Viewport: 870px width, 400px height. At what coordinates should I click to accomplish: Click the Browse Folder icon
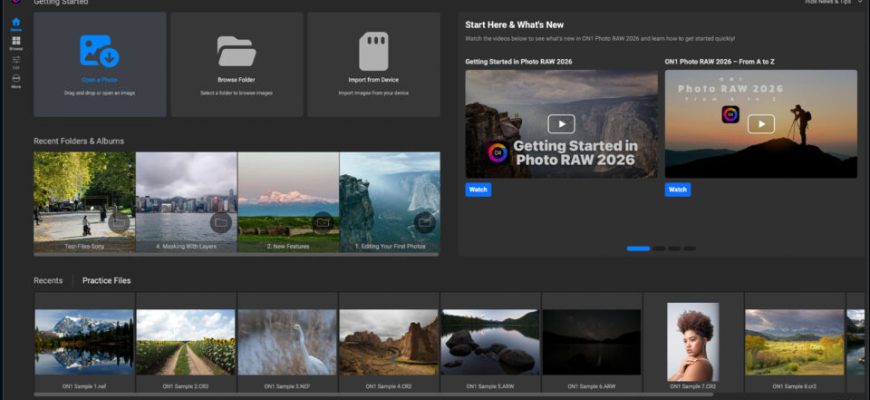(x=236, y=51)
